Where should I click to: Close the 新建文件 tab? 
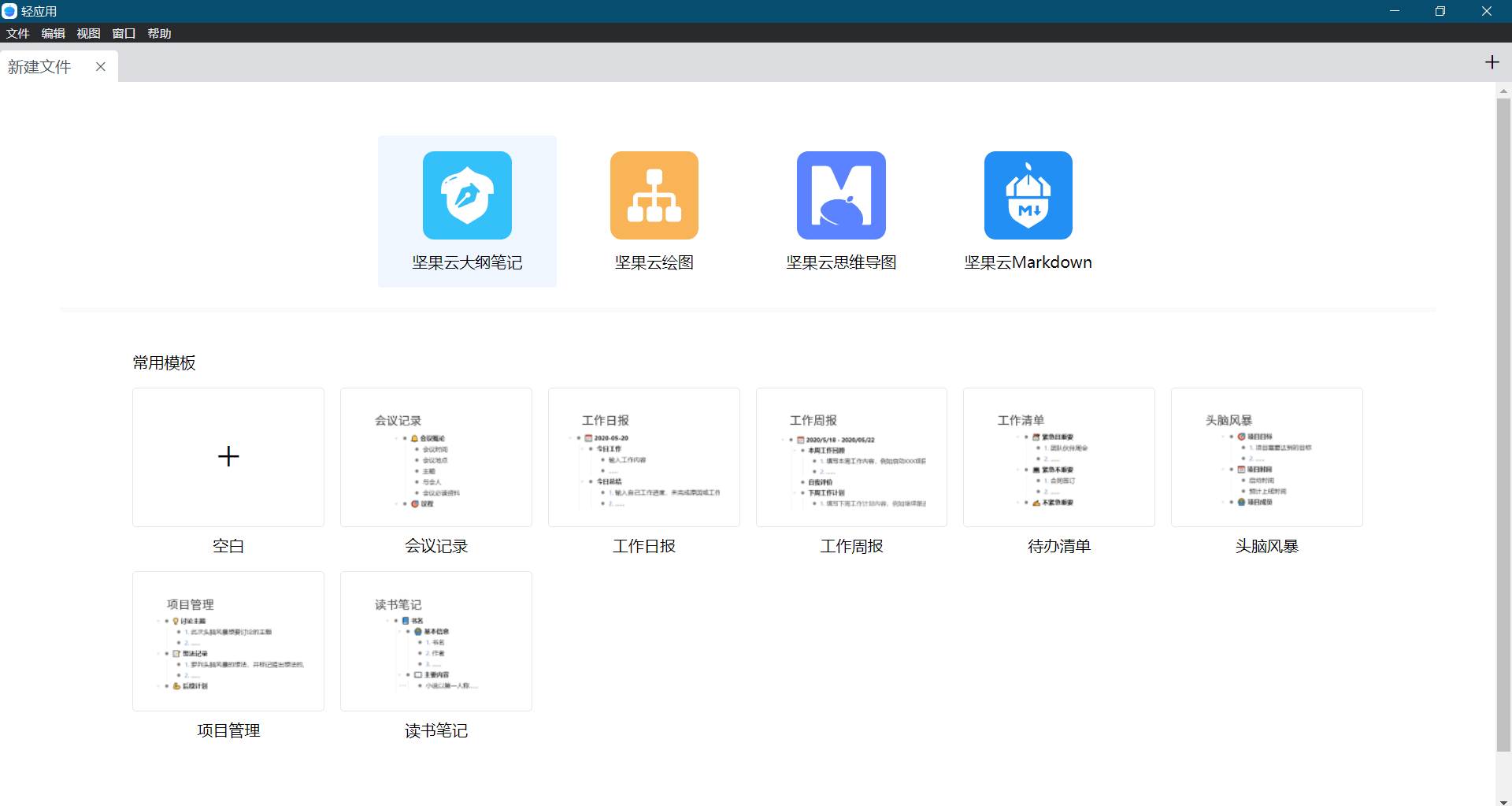point(101,67)
